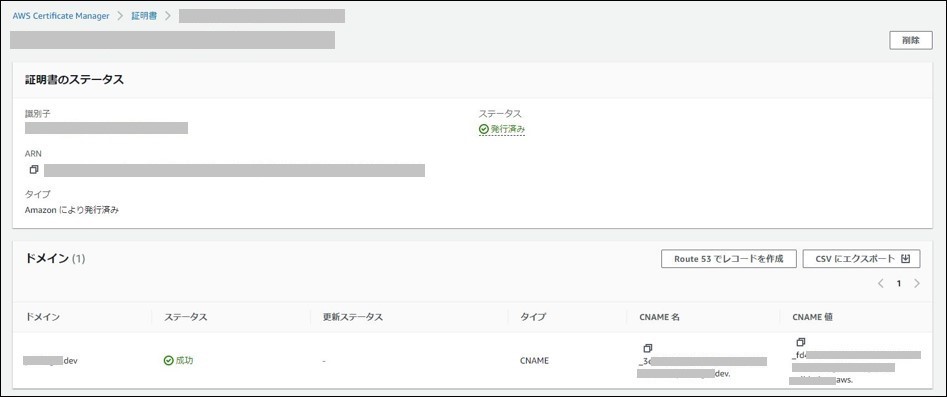Click the Amazon により発行済み type text
This screenshot has height=397, width=947.
pyautogui.click(x=72, y=210)
